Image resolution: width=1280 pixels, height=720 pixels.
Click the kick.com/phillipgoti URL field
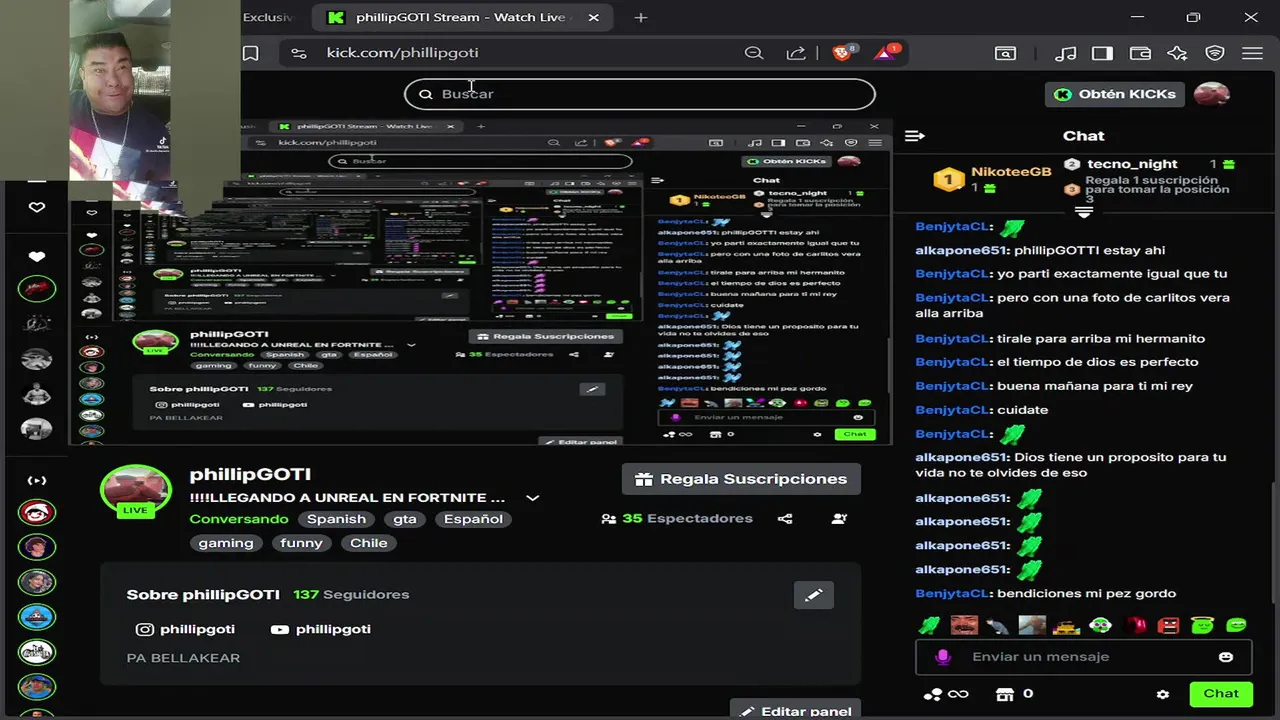pos(402,53)
